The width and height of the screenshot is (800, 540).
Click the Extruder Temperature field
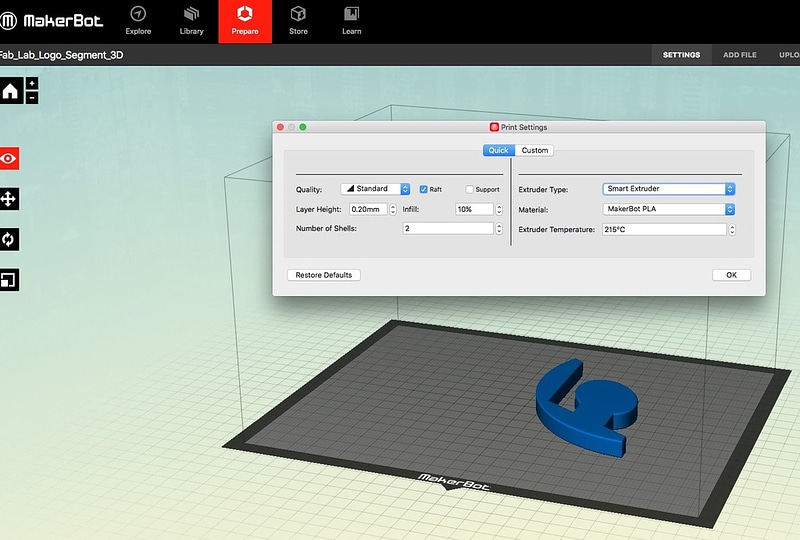click(664, 230)
